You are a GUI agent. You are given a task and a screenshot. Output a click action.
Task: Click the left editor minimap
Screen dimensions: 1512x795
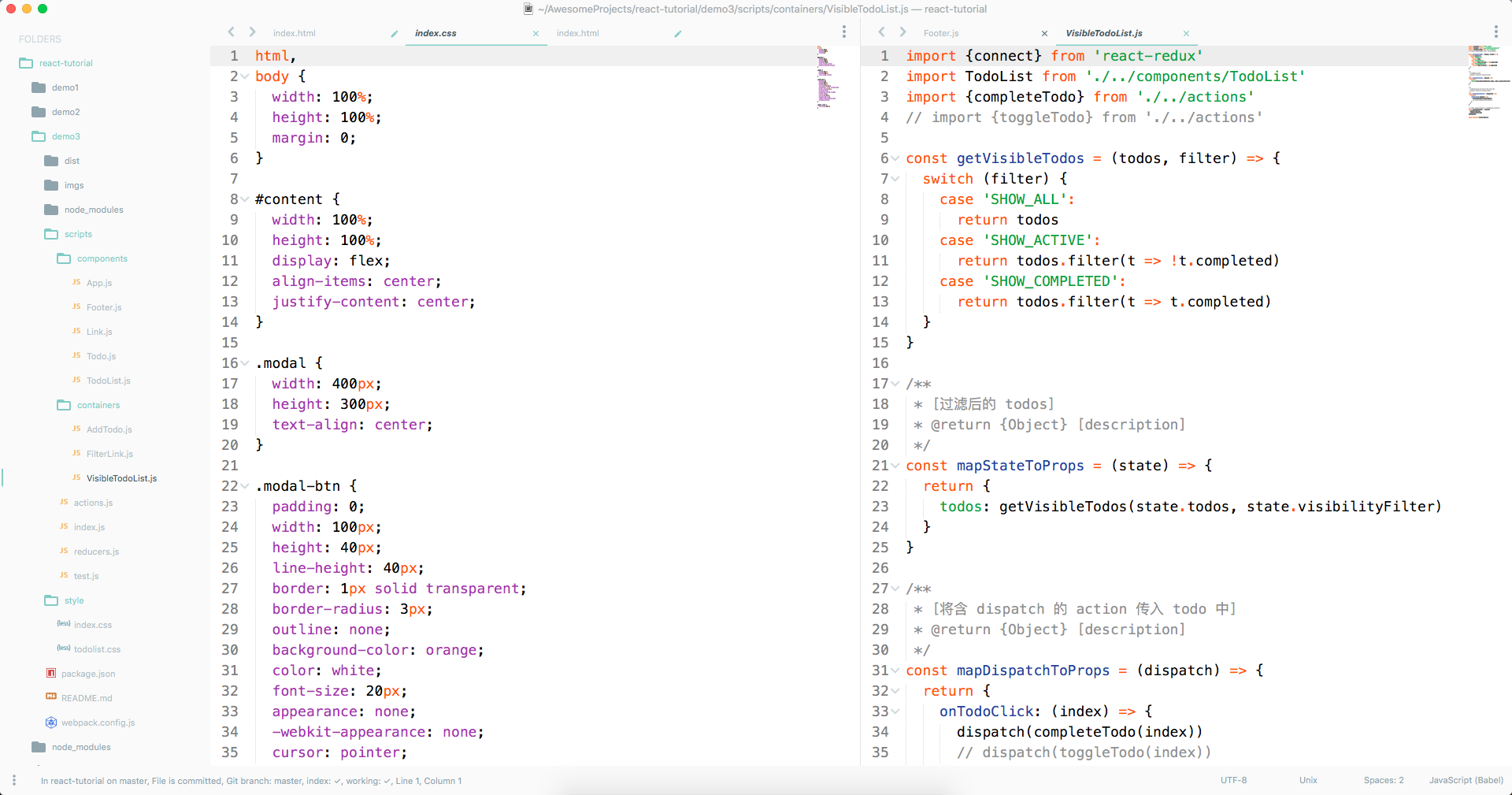coord(828,77)
